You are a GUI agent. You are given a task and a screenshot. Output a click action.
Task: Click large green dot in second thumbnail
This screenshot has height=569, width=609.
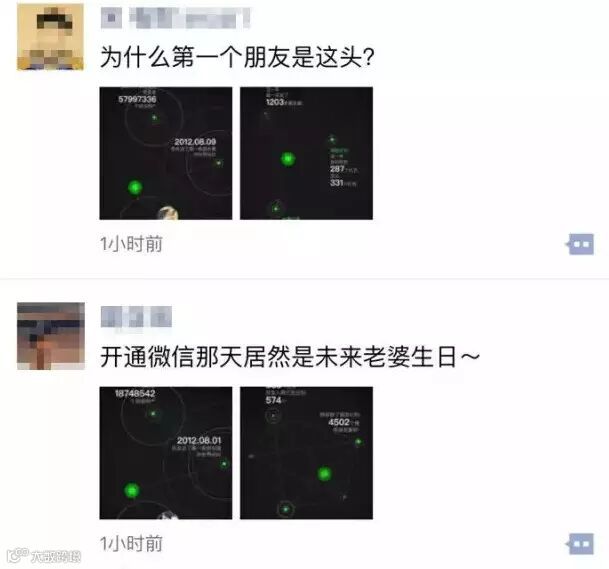(288, 158)
